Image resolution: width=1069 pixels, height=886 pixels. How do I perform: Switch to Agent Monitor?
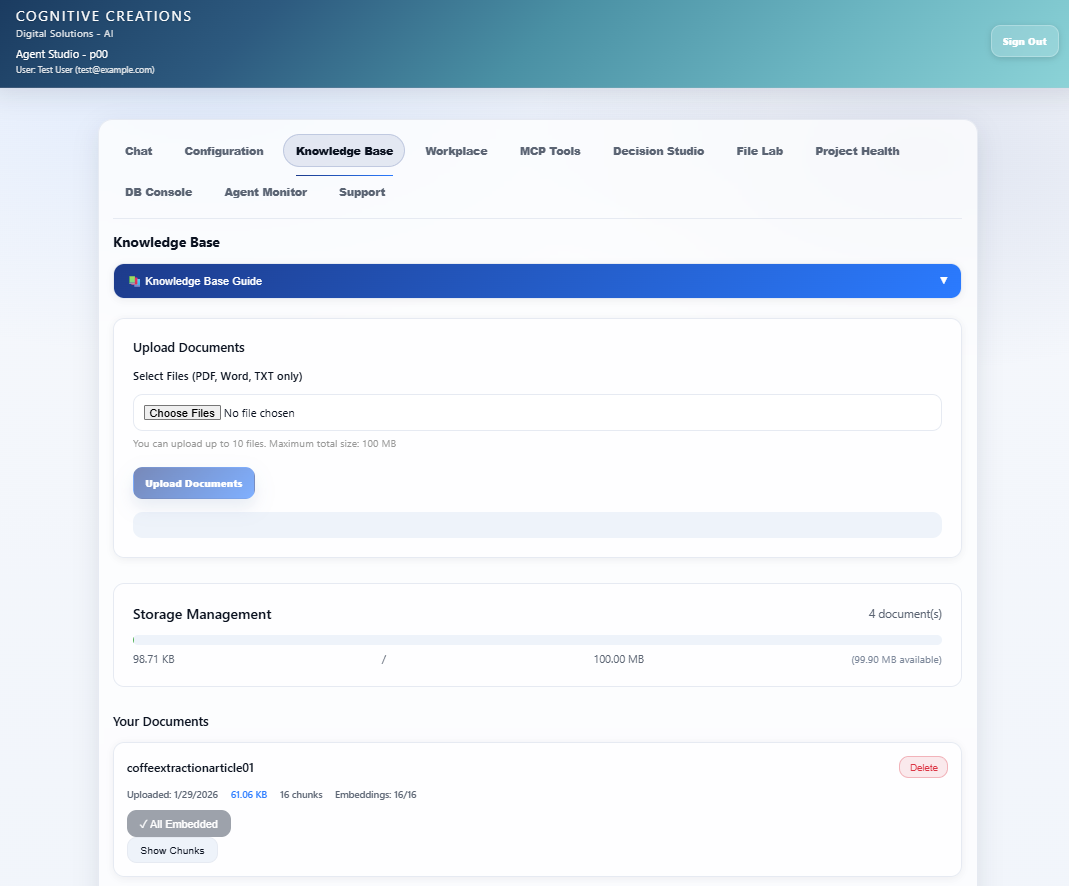pos(265,192)
